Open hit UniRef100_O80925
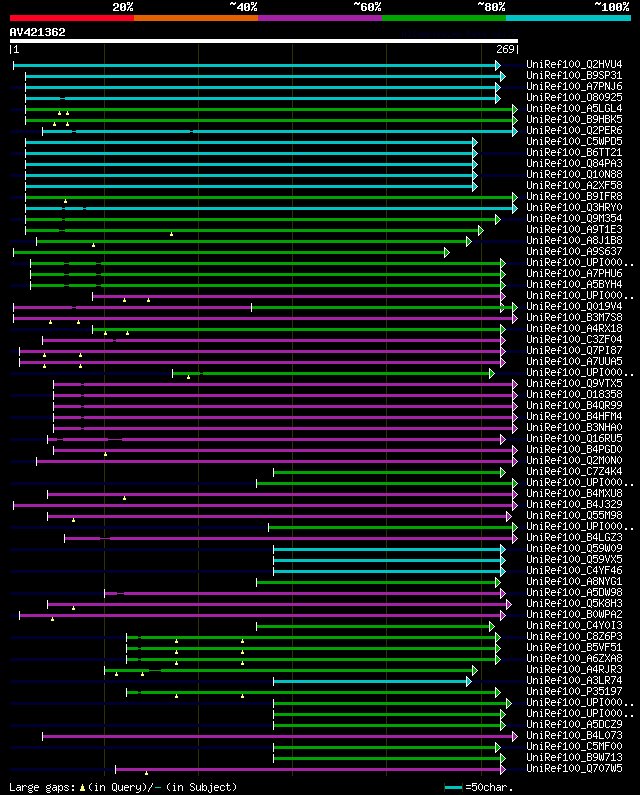 tap(574, 97)
